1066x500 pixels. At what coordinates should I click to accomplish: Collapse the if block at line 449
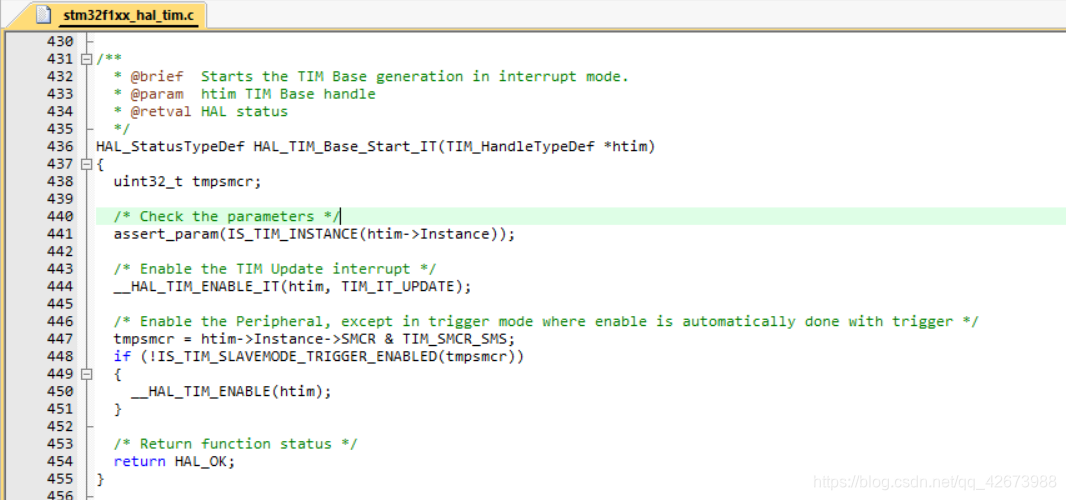click(x=86, y=374)
